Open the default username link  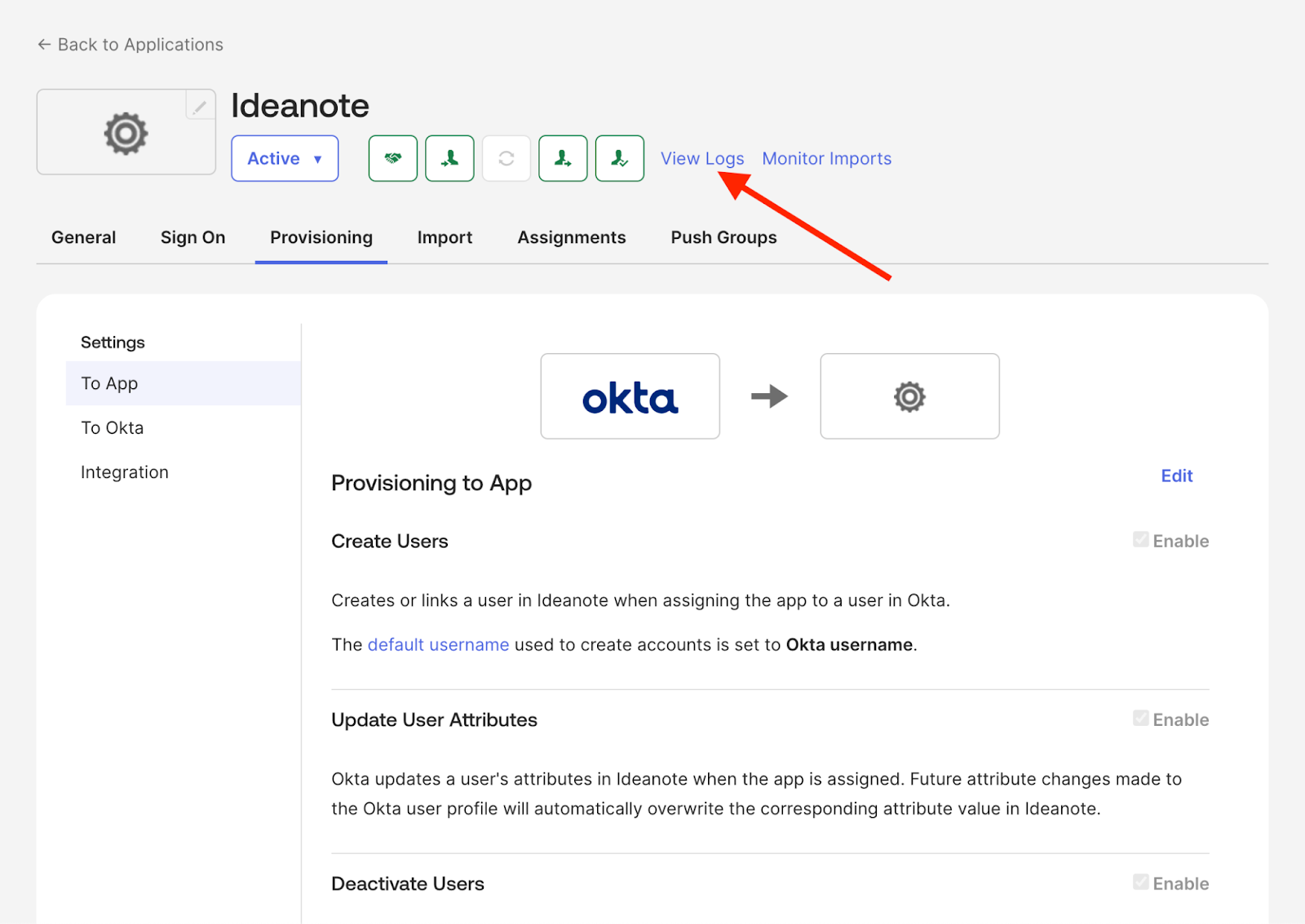pos(438,644)
